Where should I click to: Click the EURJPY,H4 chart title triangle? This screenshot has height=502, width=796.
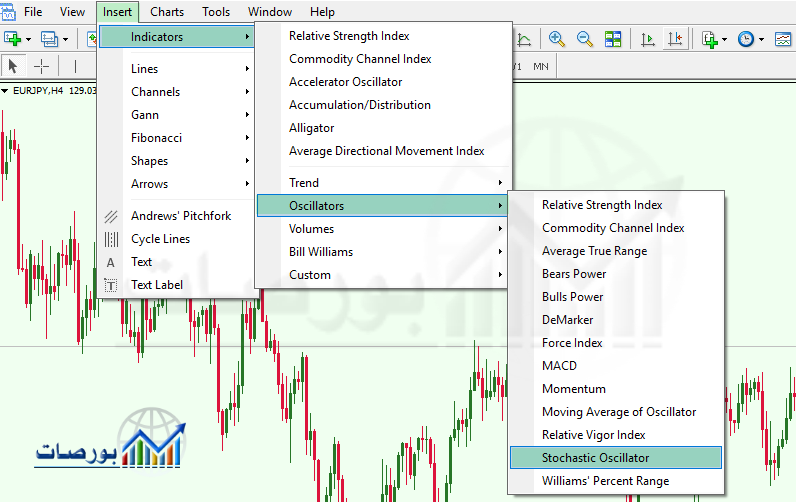click(x=5, y=91)
